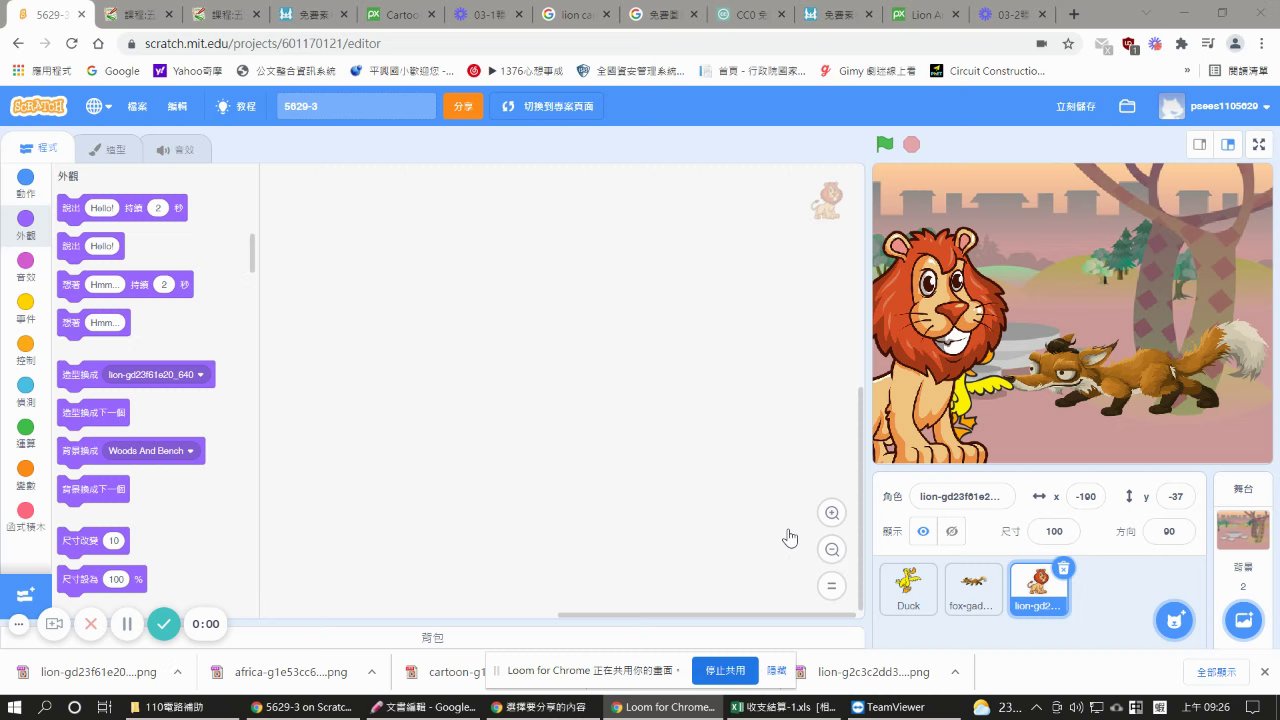This screenshot has width=1280, height=720.
Task: Open the psees1105629 account dropdown
Action: click(x=1215, y=106)
